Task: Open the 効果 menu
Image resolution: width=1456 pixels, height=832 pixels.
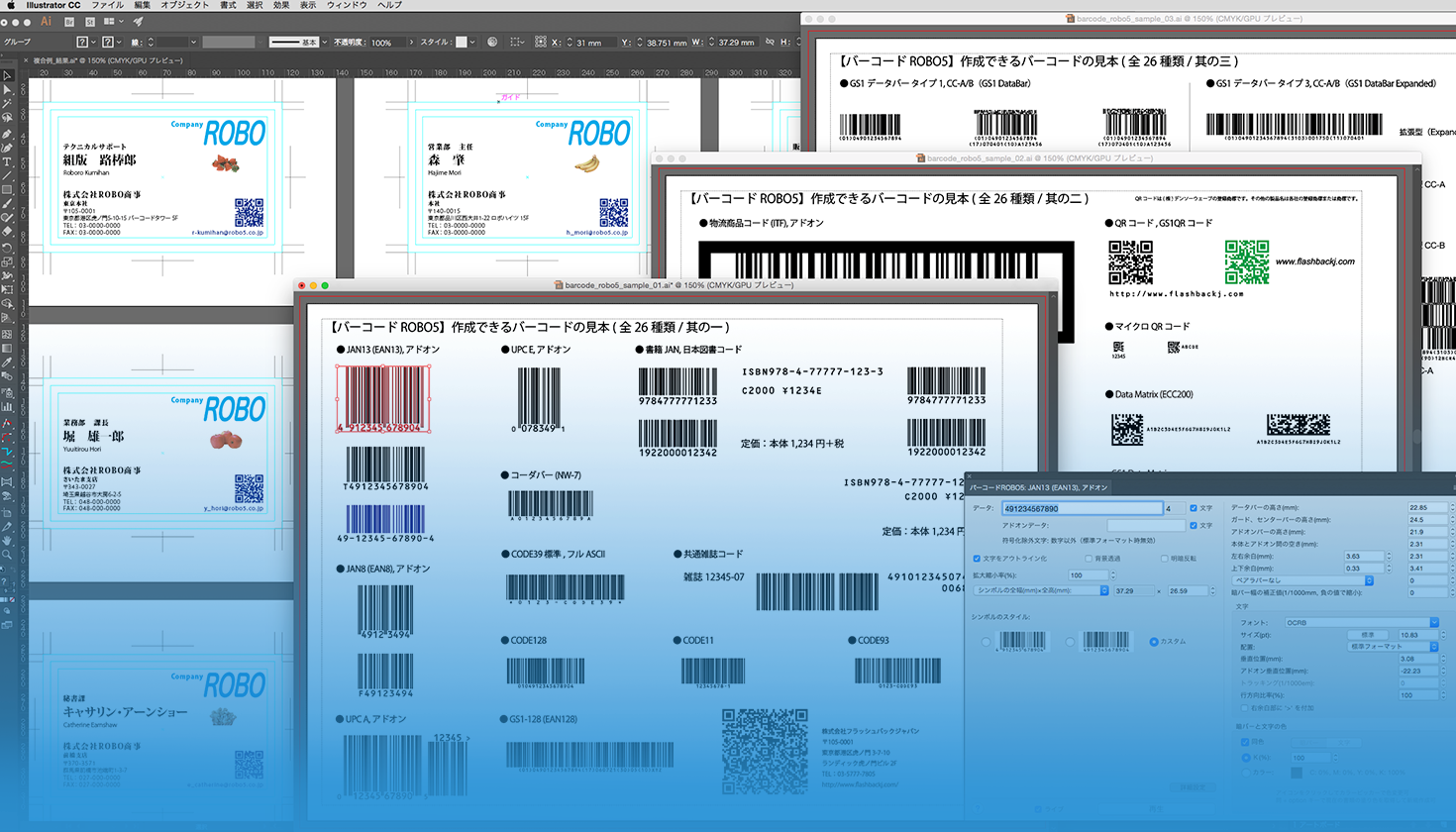Action: [281, 5]
